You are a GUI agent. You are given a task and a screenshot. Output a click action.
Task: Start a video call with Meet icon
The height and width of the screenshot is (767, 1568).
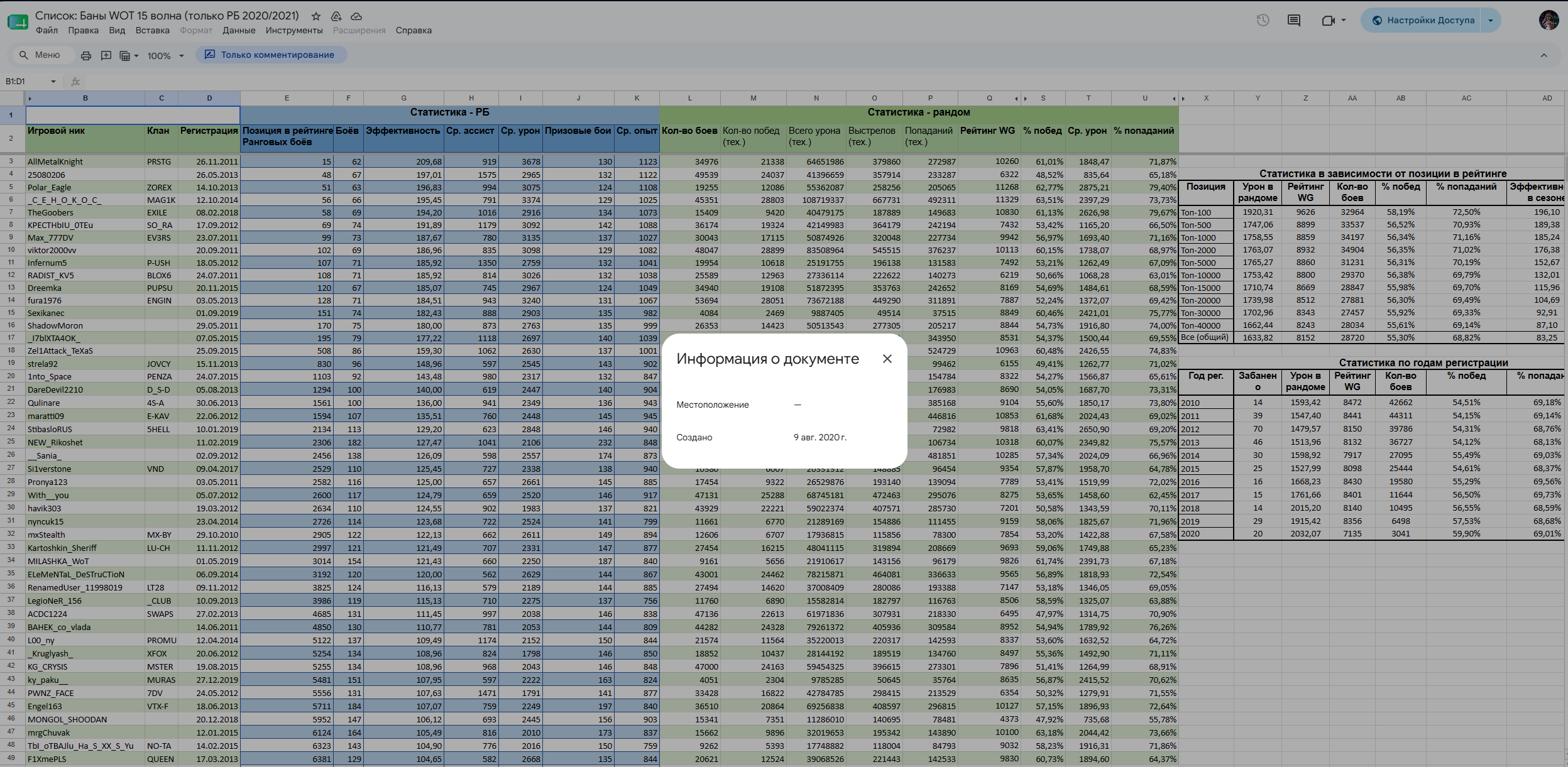pos(1328,20)
